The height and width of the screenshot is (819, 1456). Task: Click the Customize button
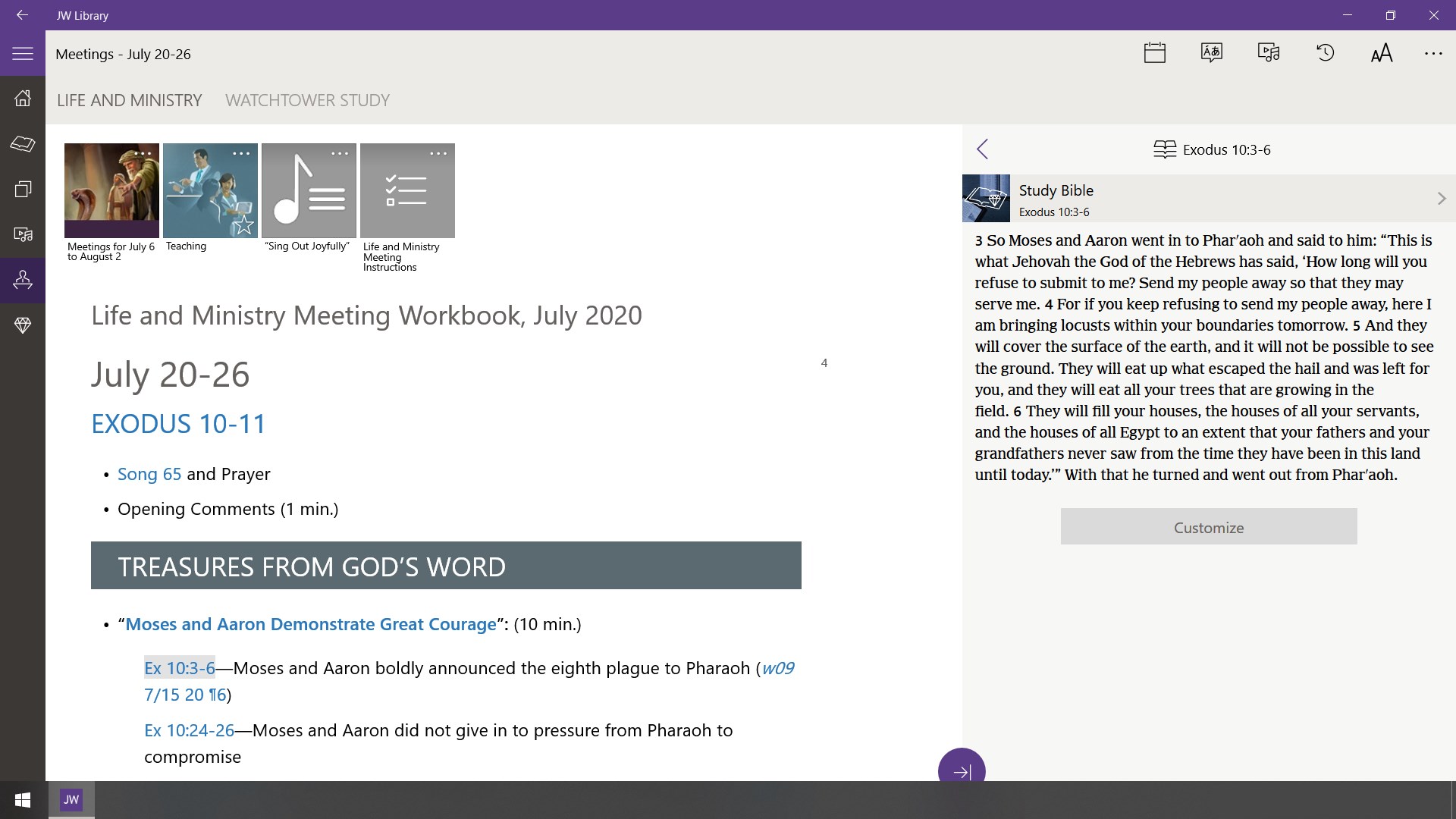click(x=1208, y=527)
